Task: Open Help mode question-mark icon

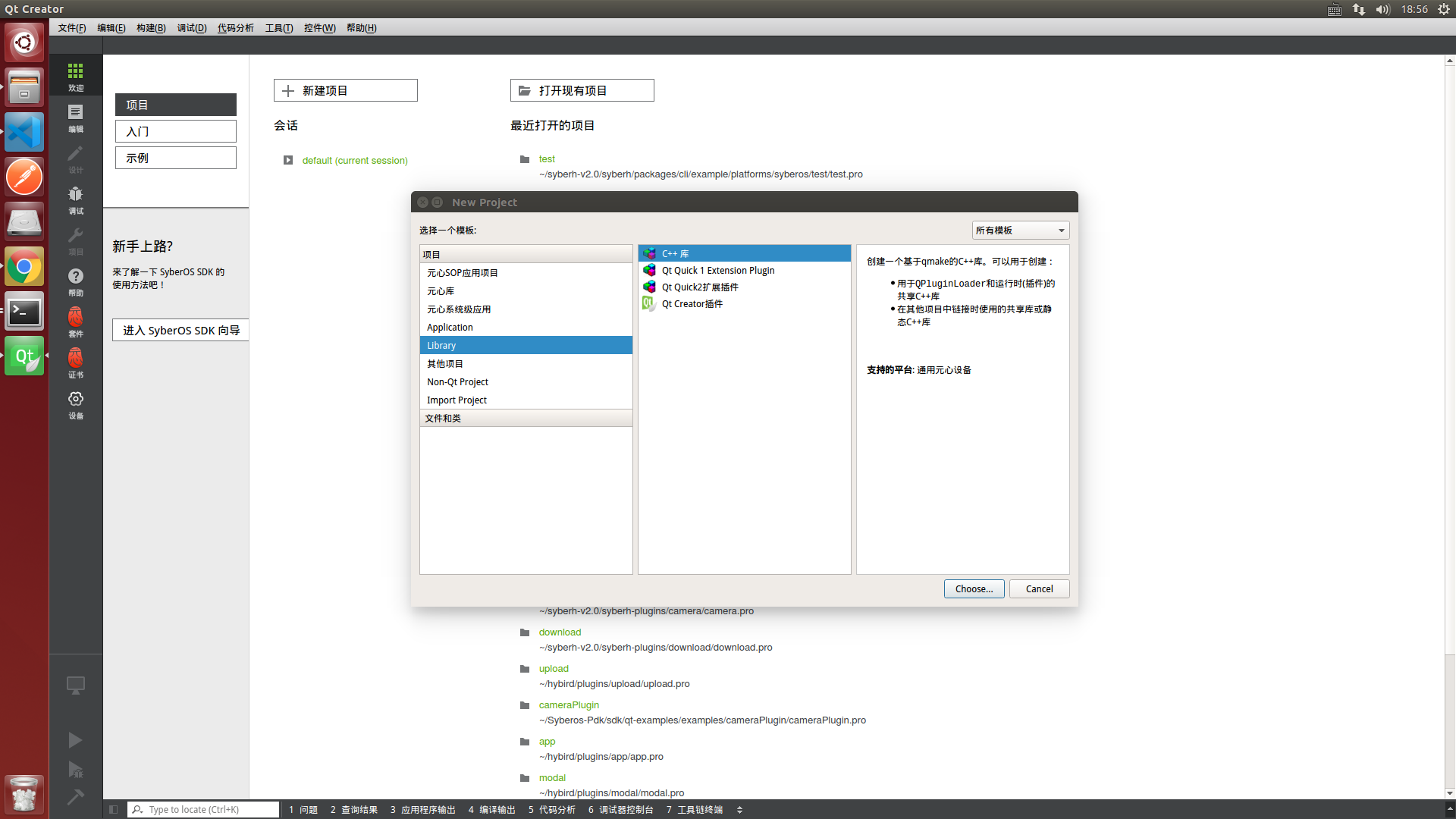Action: point(75,281)
